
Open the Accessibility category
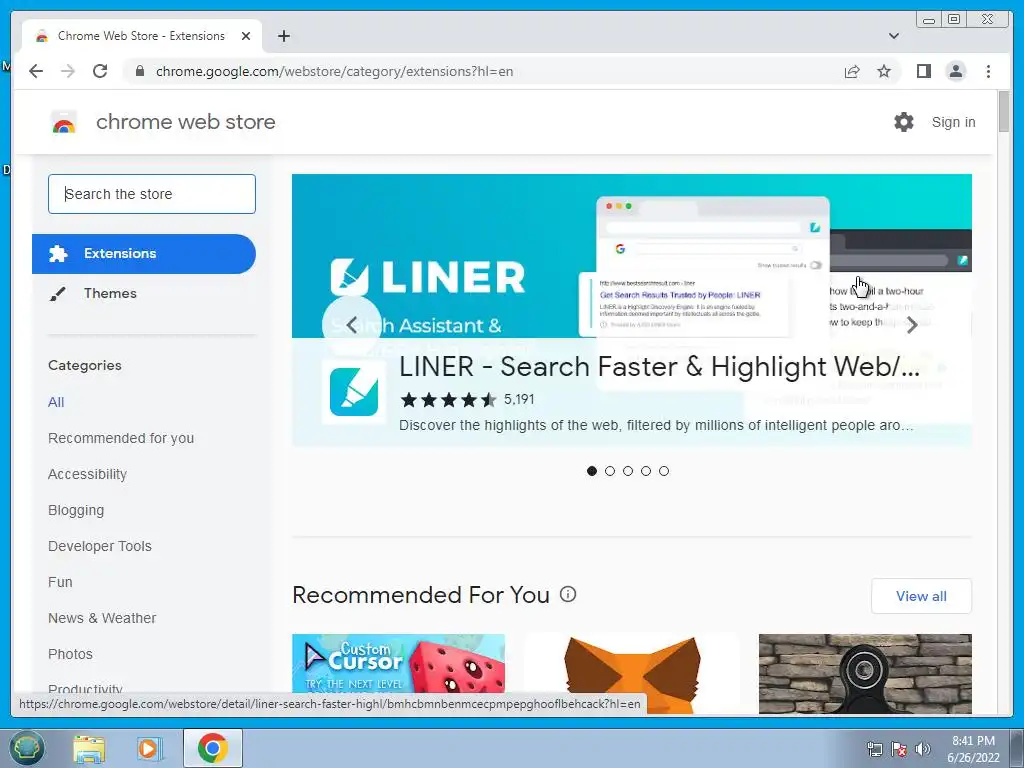[x=88, y=474]
